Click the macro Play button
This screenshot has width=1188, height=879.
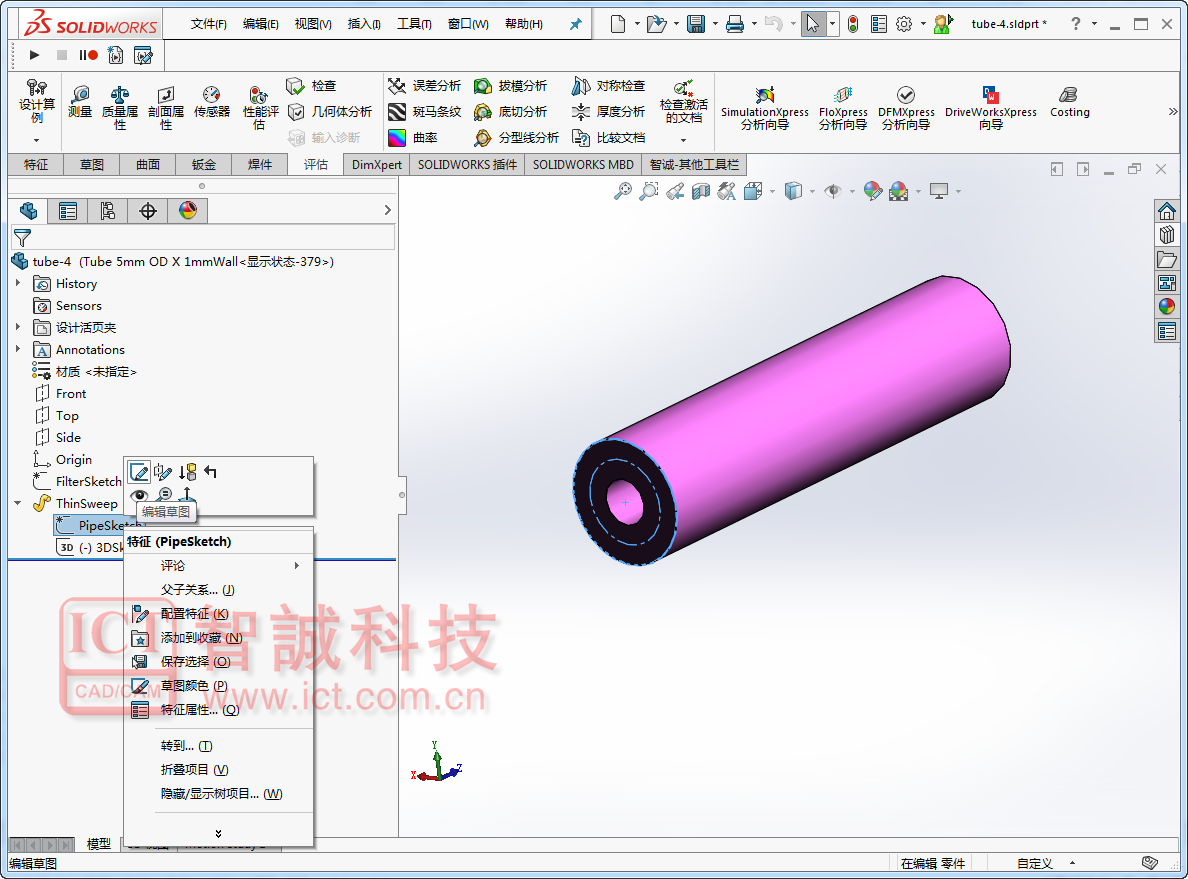click(34, 55)
